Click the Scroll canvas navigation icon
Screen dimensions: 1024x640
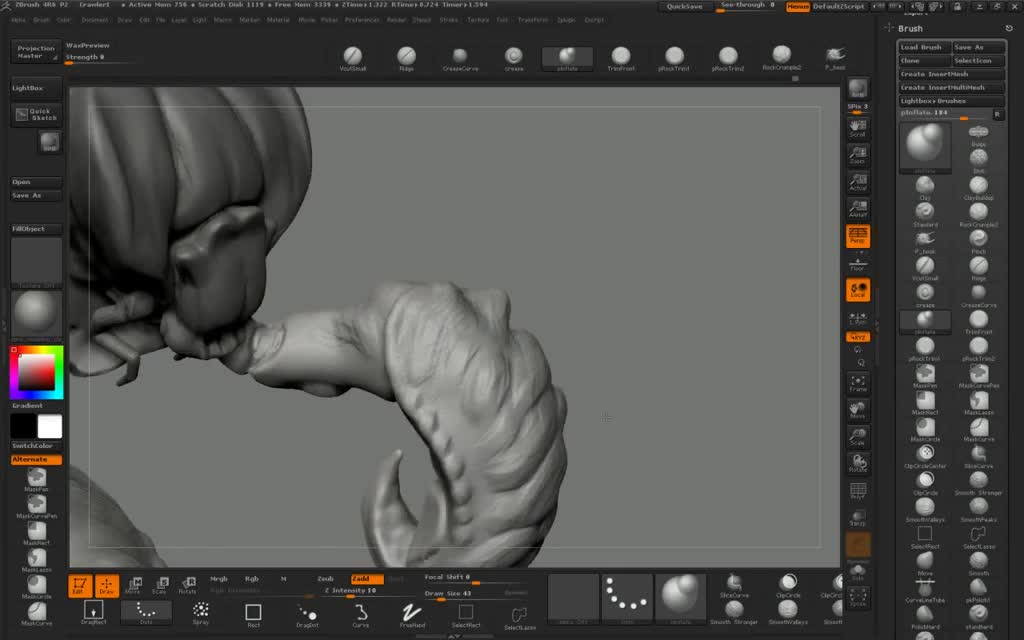pos(857,127)
